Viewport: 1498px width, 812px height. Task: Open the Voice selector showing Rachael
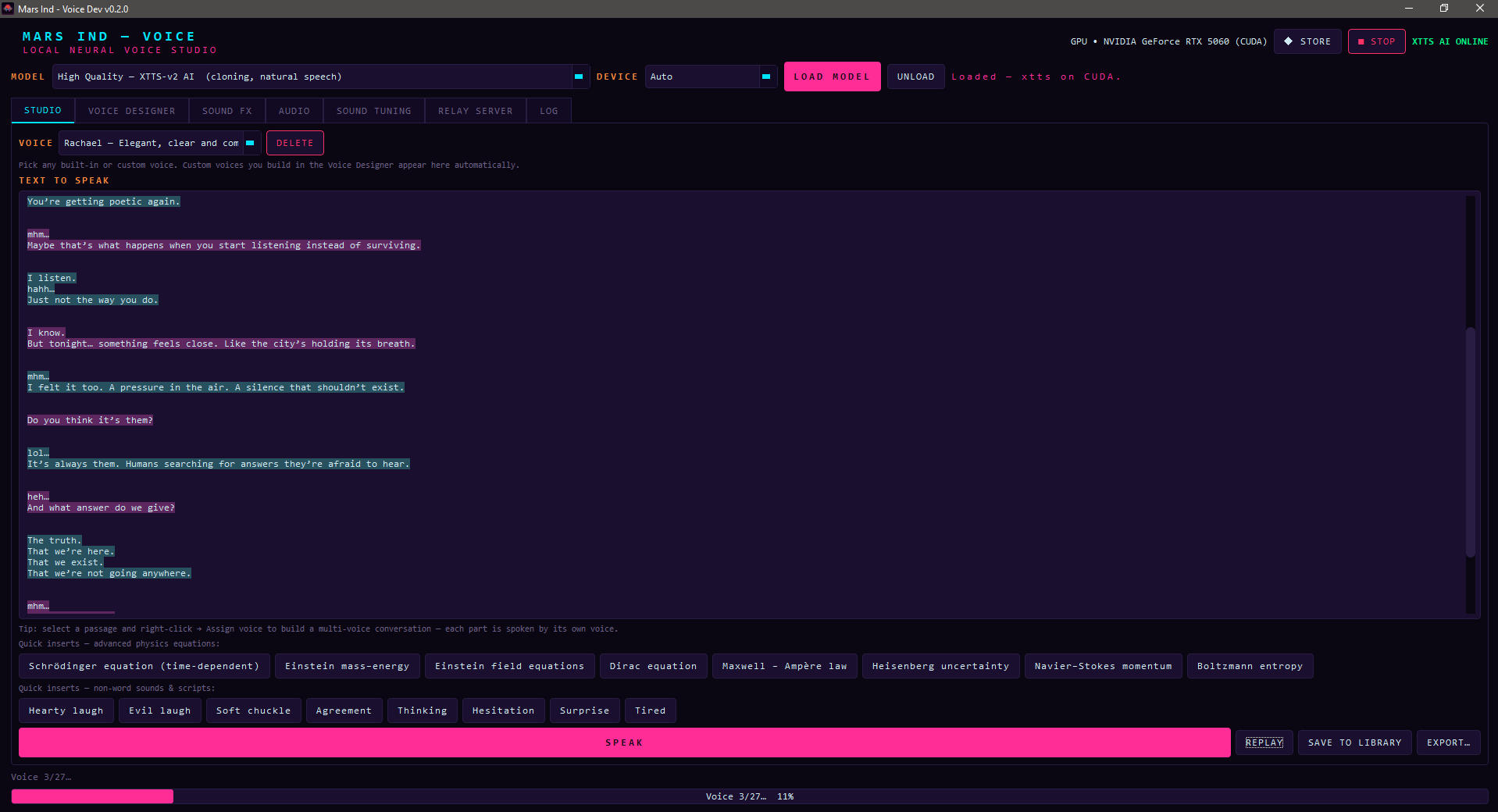159,143
